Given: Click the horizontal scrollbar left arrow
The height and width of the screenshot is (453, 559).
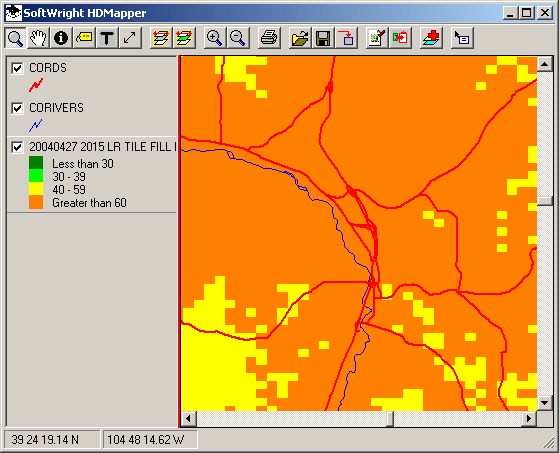Looking at the screenshot, I should [189, 418].
